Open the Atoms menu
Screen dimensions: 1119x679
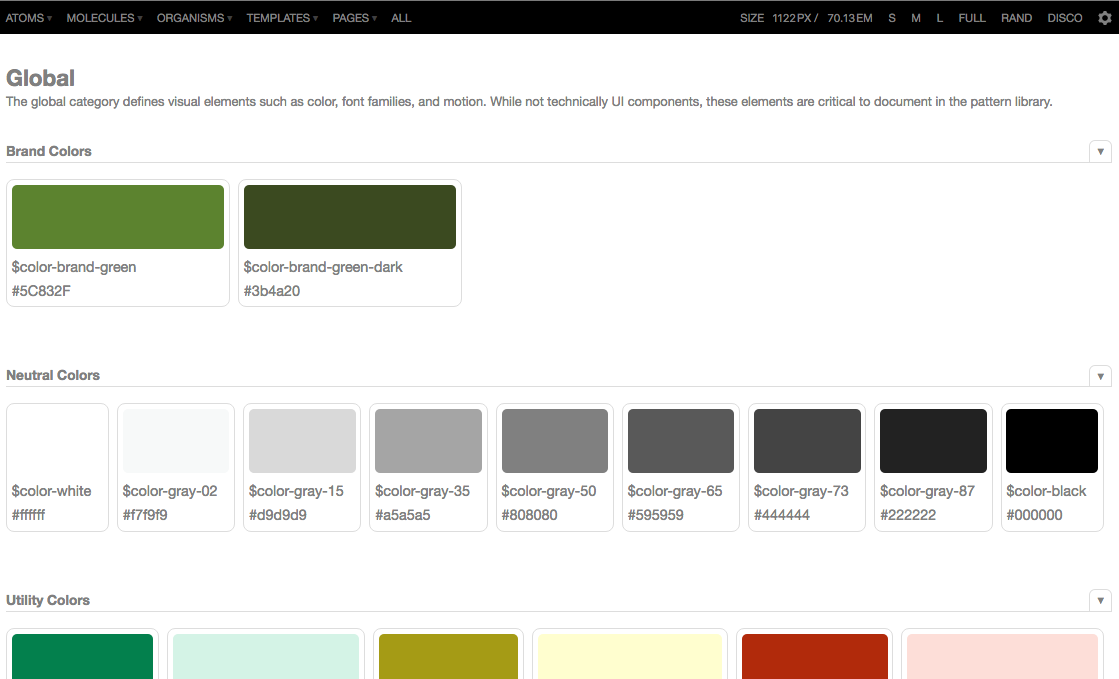tap(29, 18)
